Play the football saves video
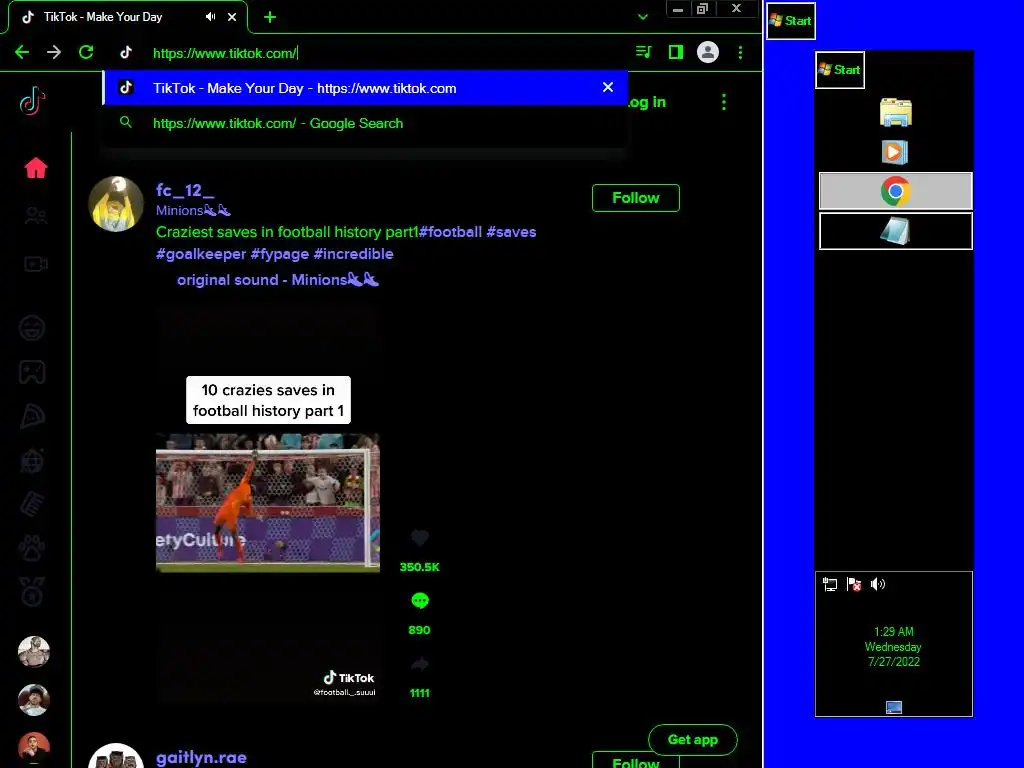 [x=268, y=503]
